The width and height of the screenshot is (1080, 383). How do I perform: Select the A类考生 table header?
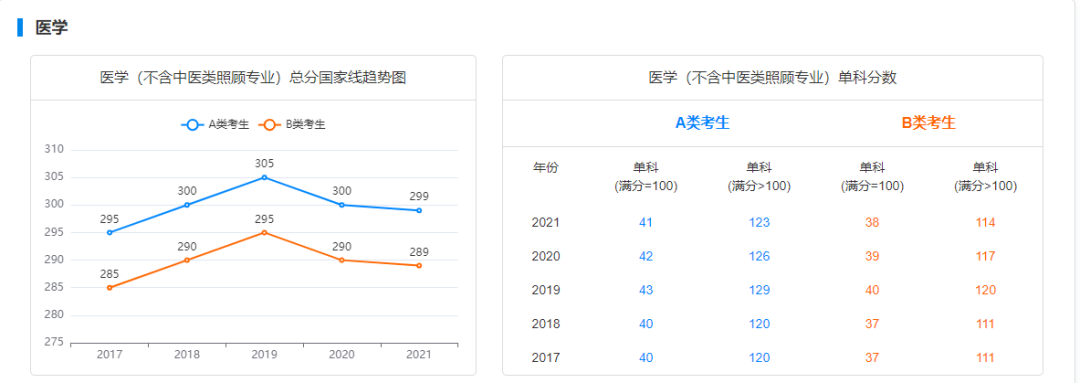pos(702,123)
